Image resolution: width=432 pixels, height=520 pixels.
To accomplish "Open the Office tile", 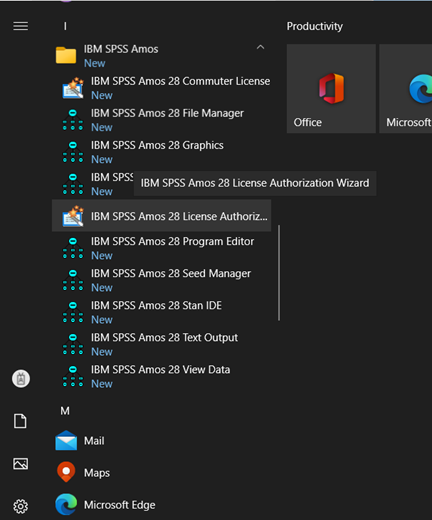I will 331,89.
